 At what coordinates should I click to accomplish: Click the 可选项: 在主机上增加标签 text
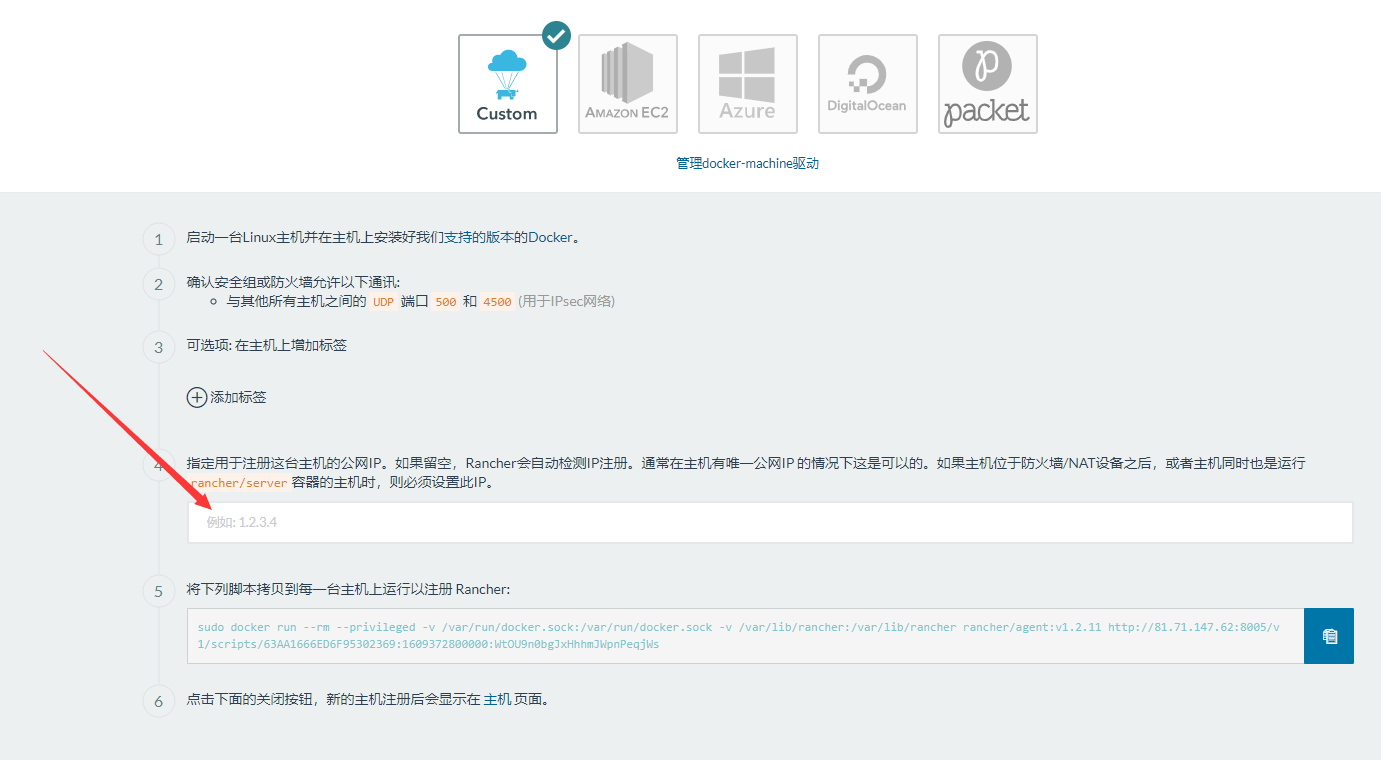click(x=267, y=345)
